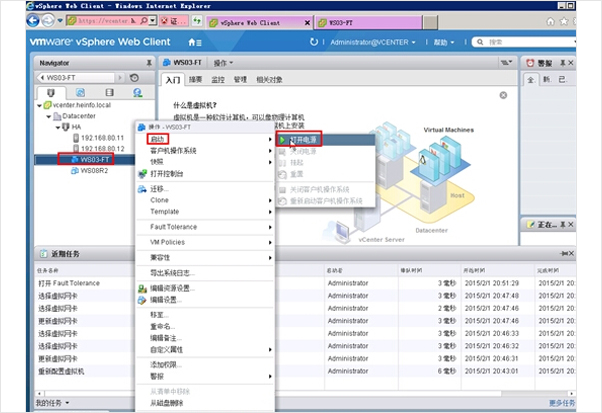
Task: Switch to the Manage tab
Action: click(x=240, y=79)
